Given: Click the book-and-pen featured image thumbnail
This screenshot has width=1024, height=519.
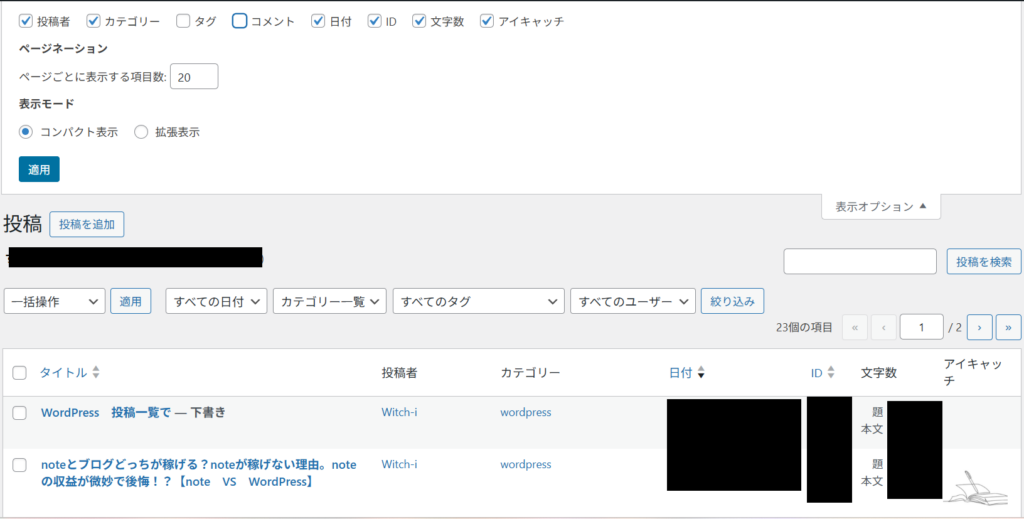Looking at the screenshot, I should [x=977, y=487].
